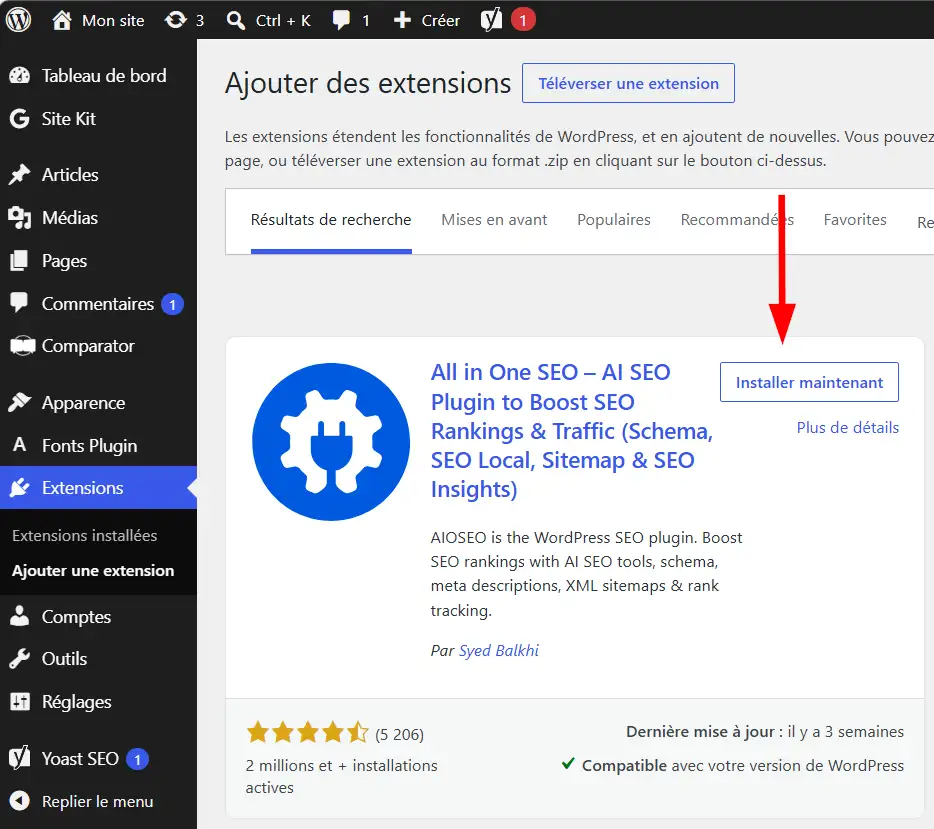934x829 pixels.
Task: Click the Yoast SEO sidebar badge 1
Action: pyautogui.click(x=138, y=759)
